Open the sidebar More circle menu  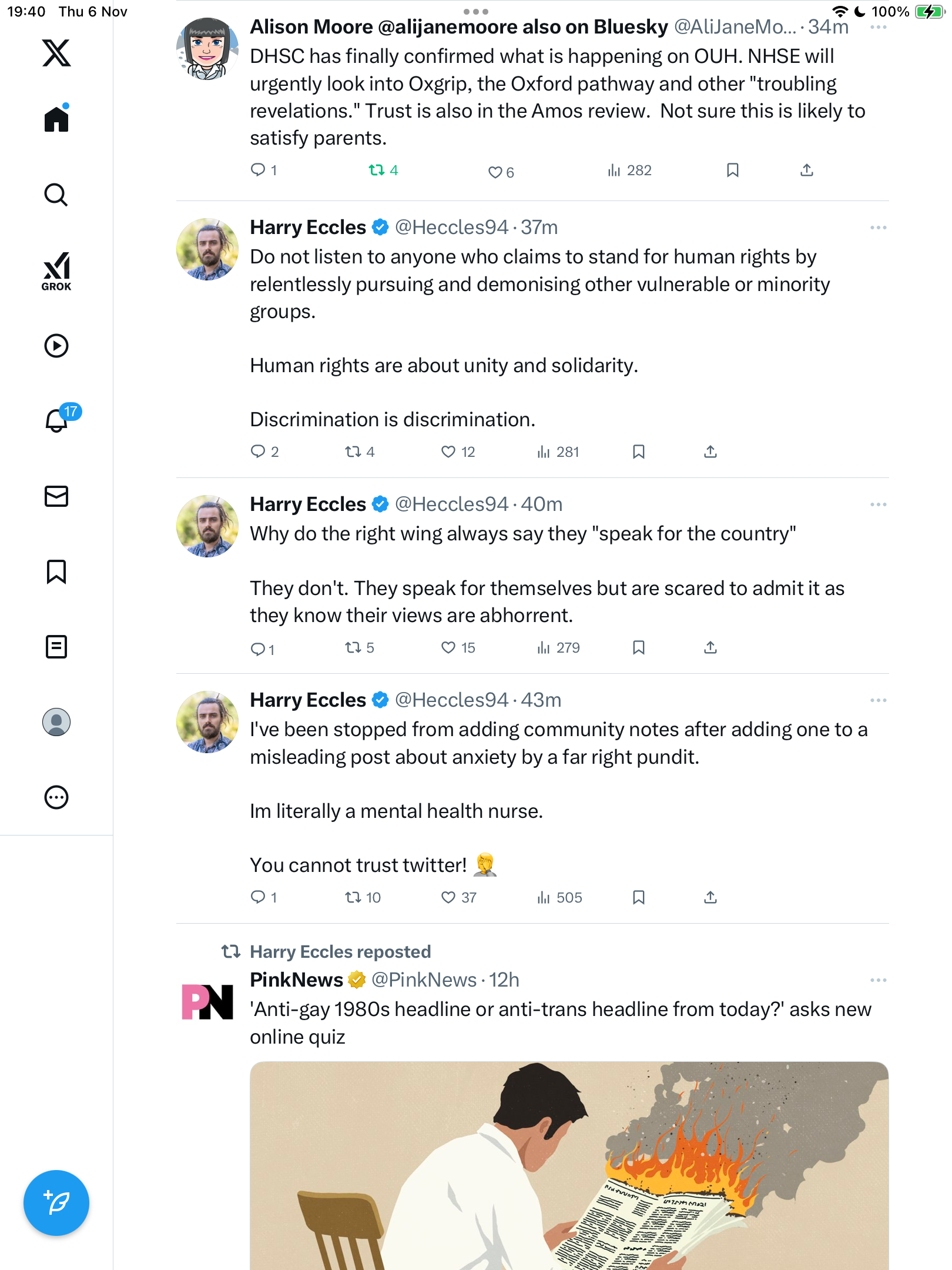pyautogui.click(x=56, y=797)
